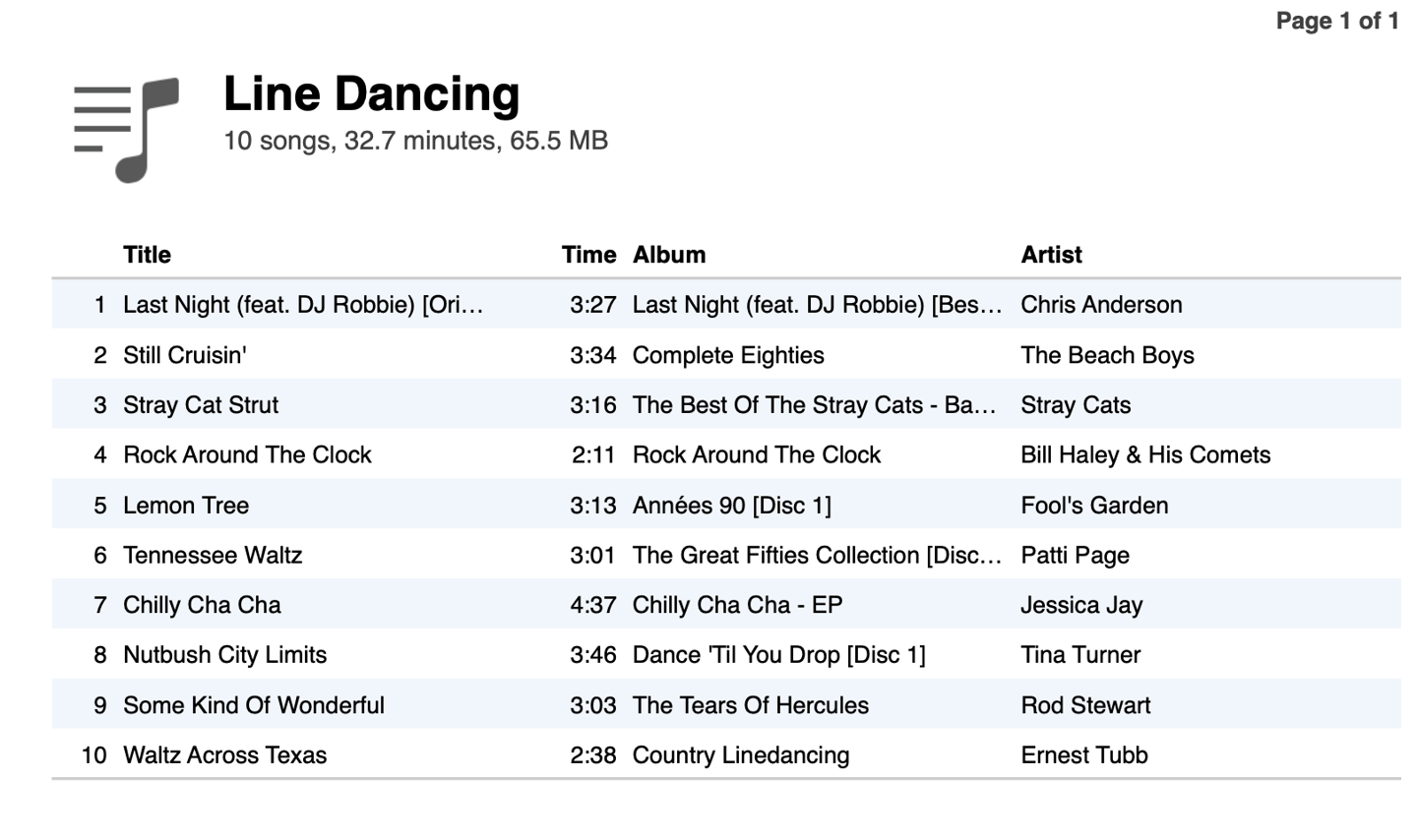Image resolution: width=1417 pixels, height=840 pixels.
Task: Select Chilly Cha Cha in Title column
Action: tap(202, 605)
